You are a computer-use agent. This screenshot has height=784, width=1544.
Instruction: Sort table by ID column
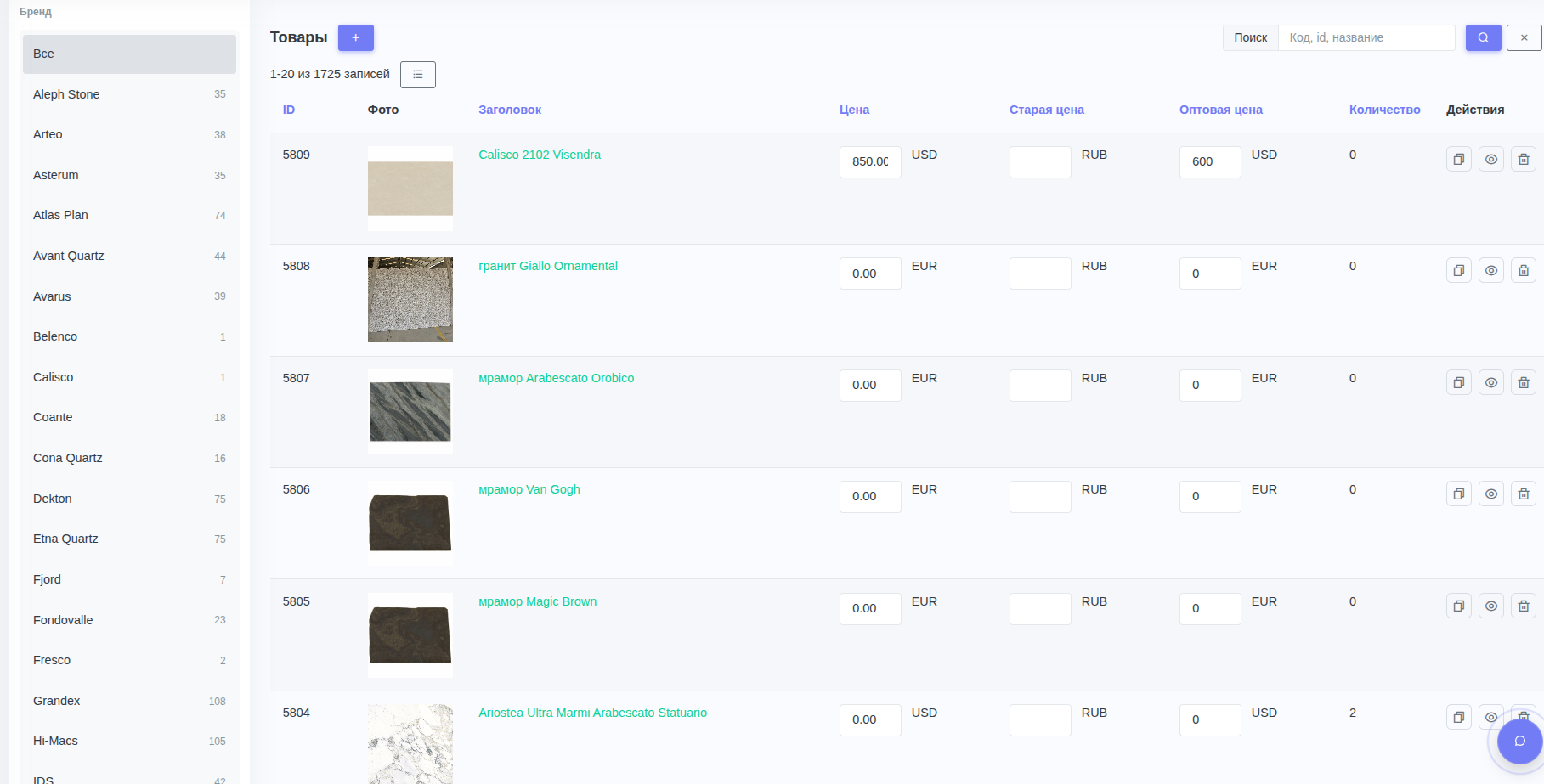289,110
